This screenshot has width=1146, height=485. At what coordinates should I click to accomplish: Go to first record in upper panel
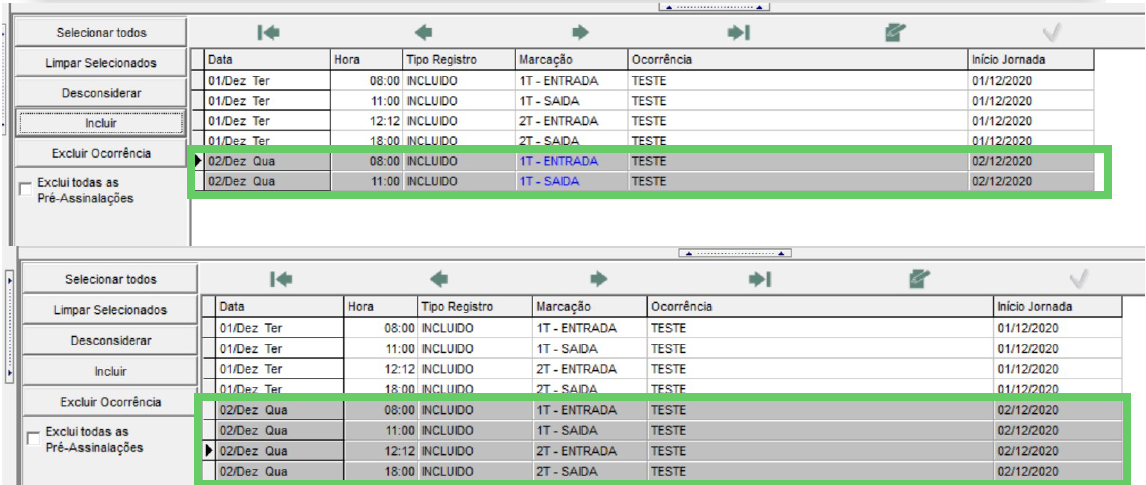(x=268, y=32)
